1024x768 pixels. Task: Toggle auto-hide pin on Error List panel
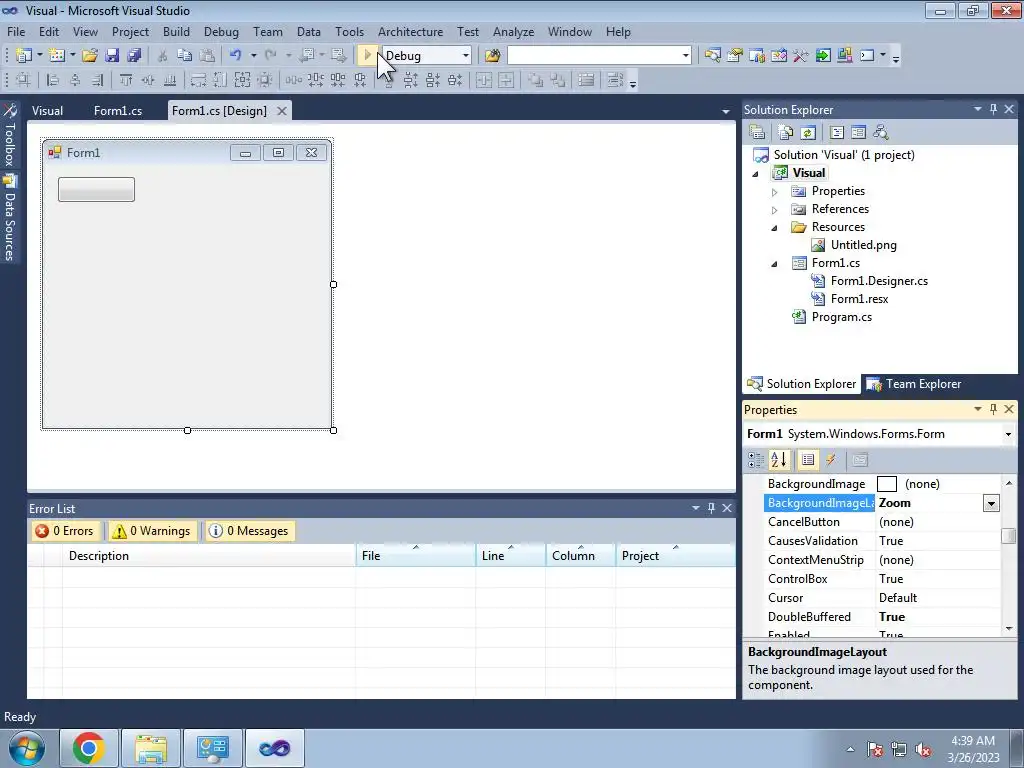pos(711,508)
